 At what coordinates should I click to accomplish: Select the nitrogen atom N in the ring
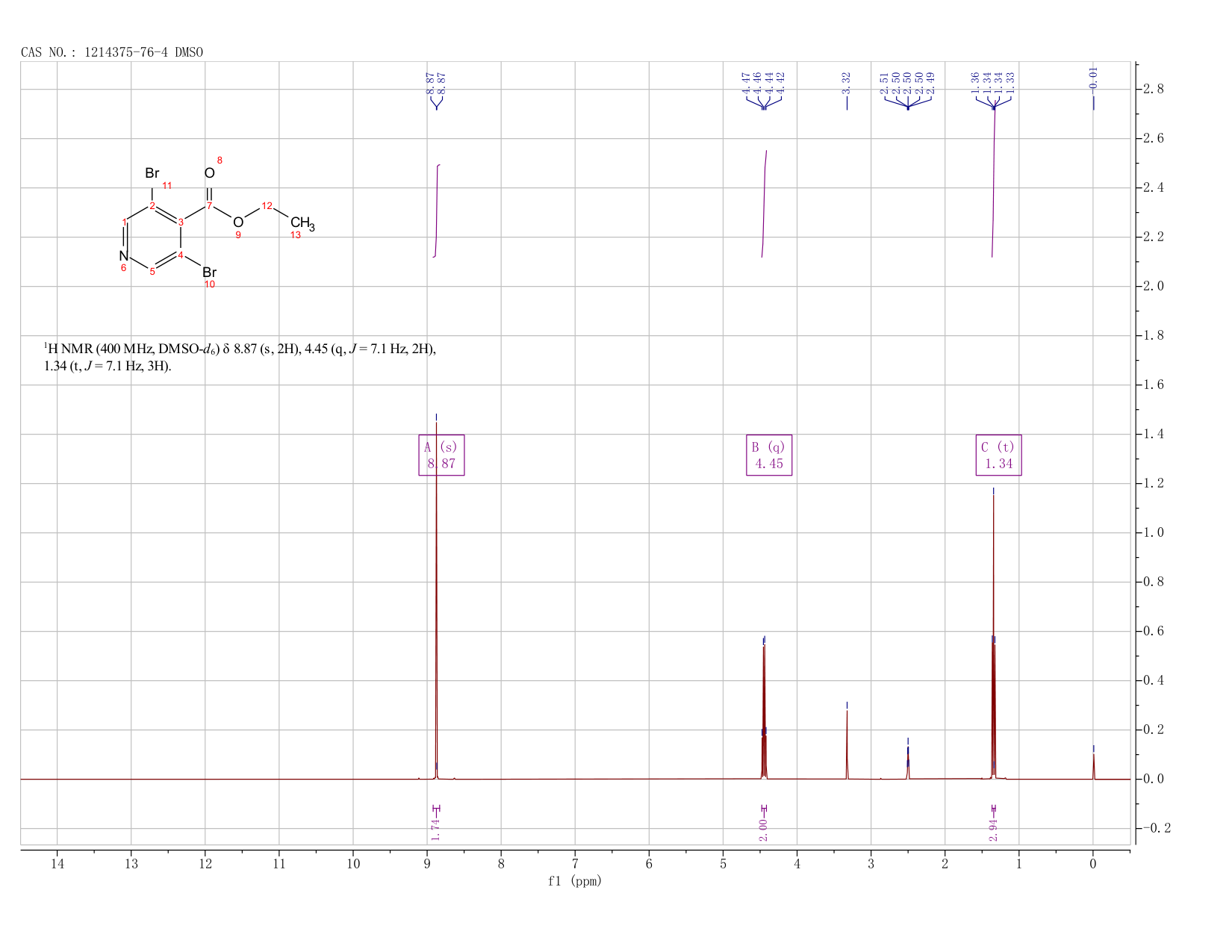click(124, 256)
